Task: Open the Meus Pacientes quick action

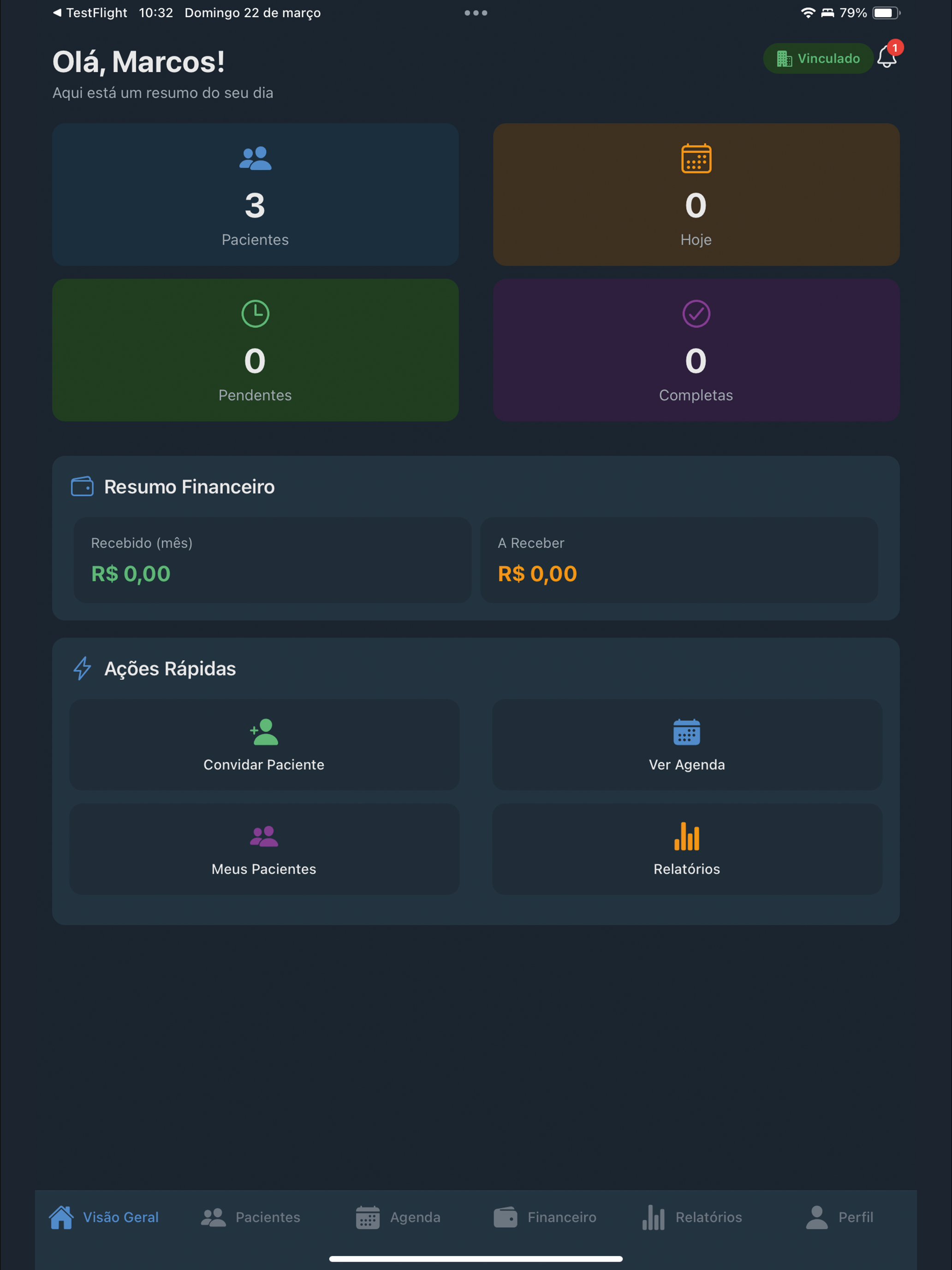Action: (x=264, y=849)
